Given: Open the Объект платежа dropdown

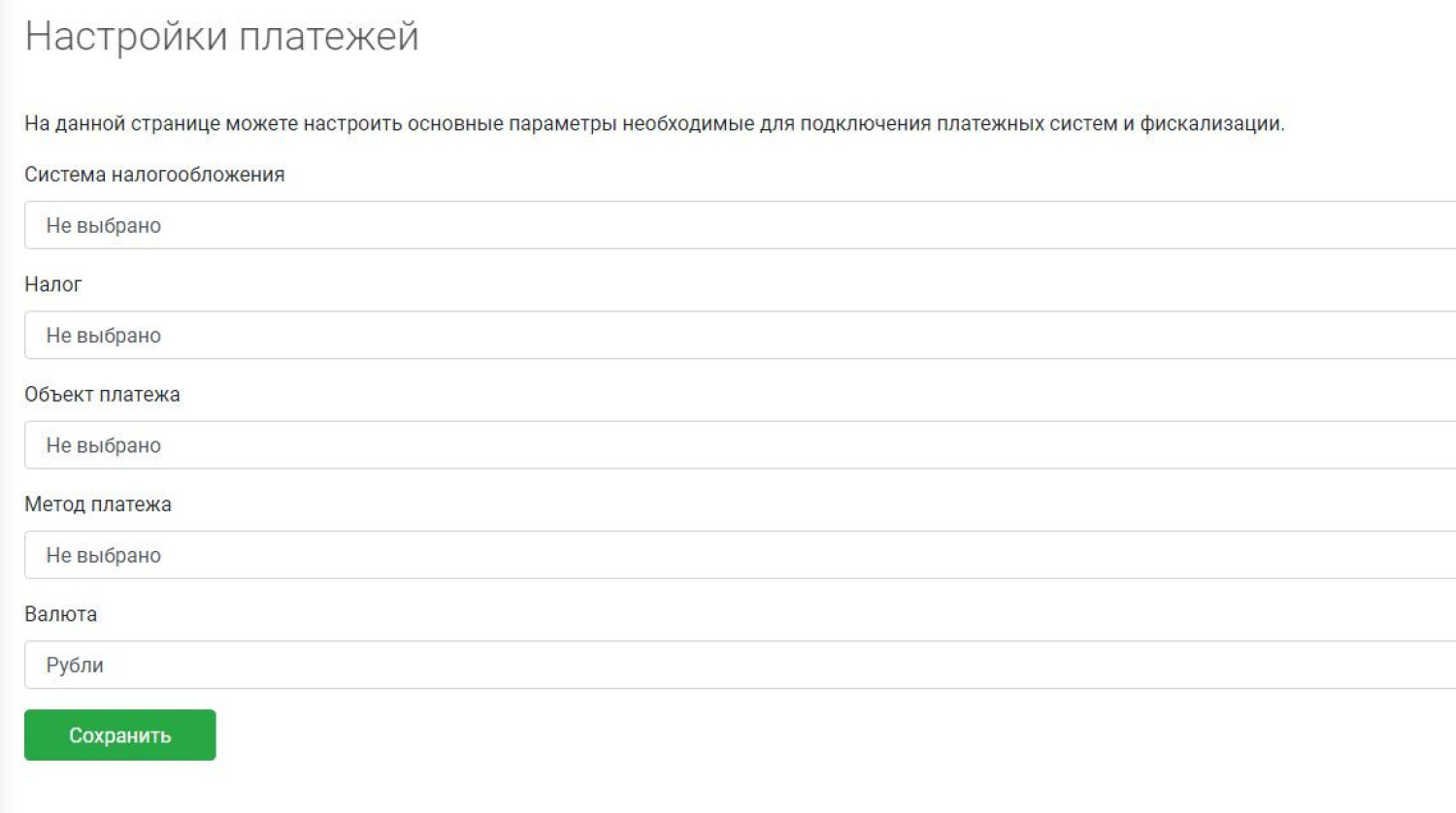Looking at the screenshot, I should pyautogui.click(x=738, y=445).
